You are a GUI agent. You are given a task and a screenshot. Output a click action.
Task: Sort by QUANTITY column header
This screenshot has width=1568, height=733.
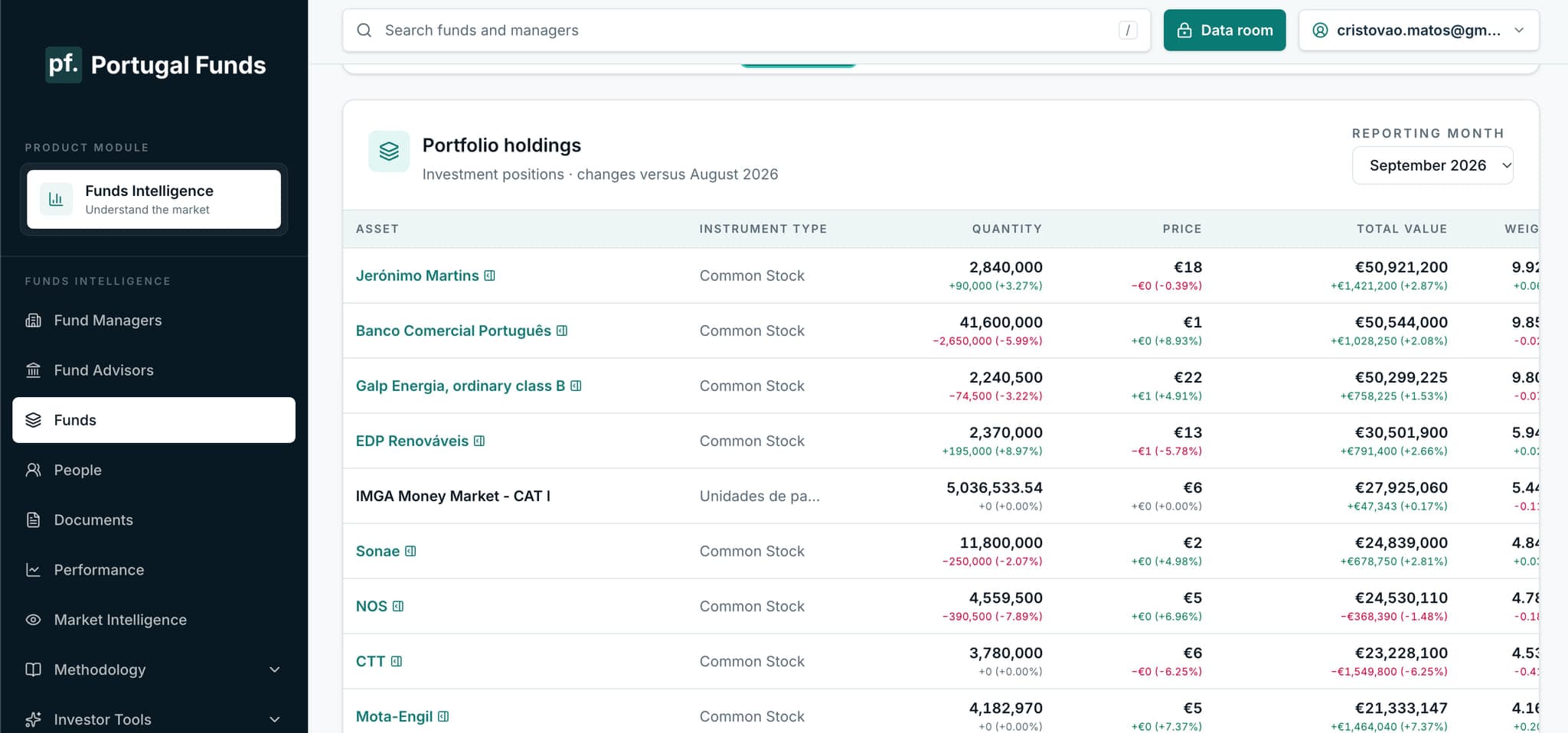[x=1007, y=229]
